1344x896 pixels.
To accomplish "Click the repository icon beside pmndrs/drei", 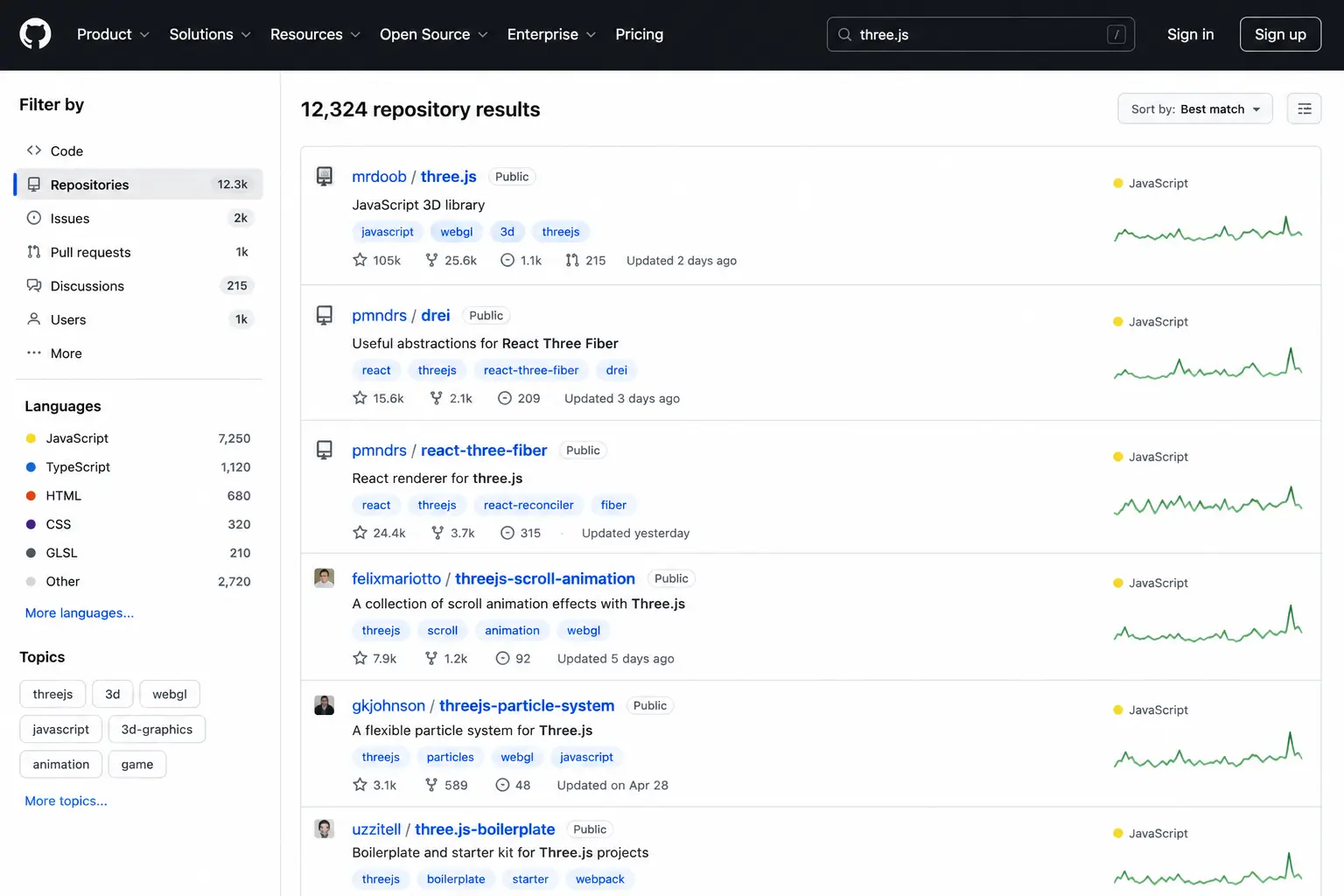I will click(x=325, y=316).
